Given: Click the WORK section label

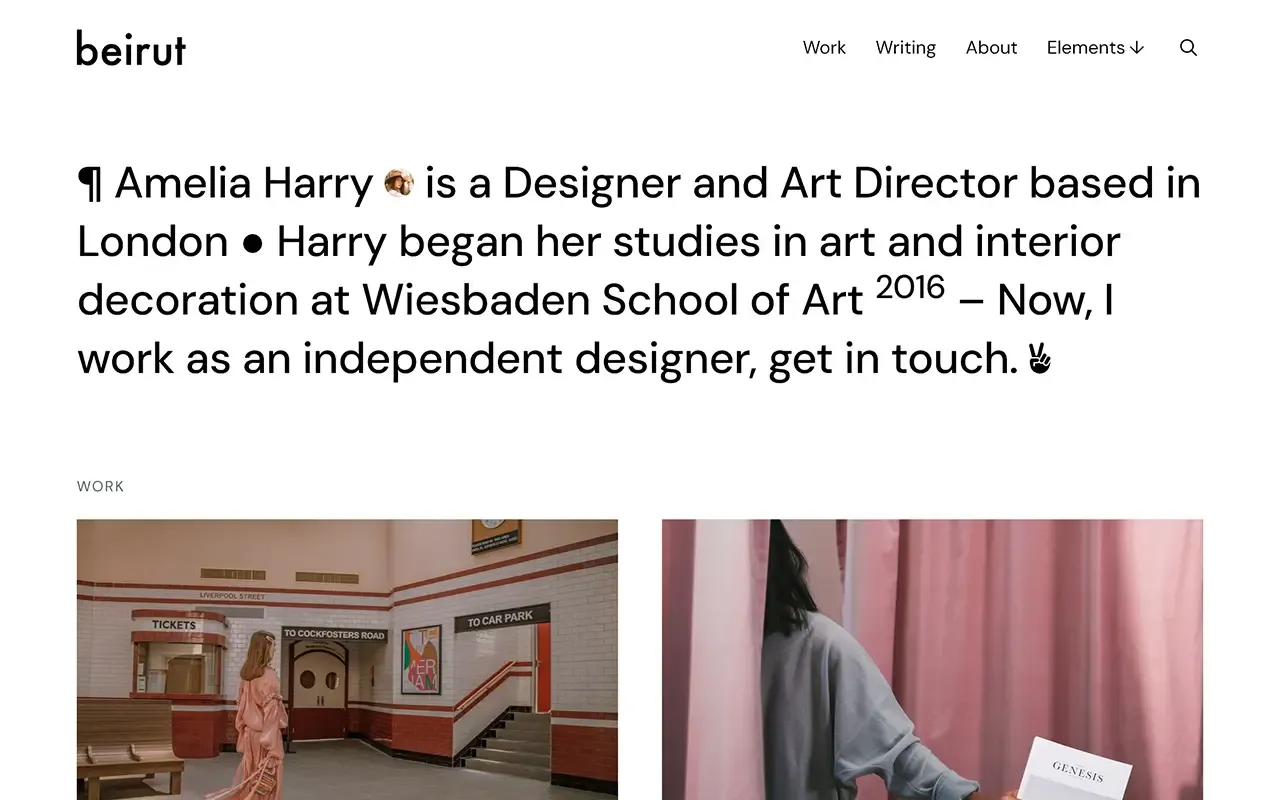Looking at the screenshot, I should pyautogui.click(x=101, y=486).
